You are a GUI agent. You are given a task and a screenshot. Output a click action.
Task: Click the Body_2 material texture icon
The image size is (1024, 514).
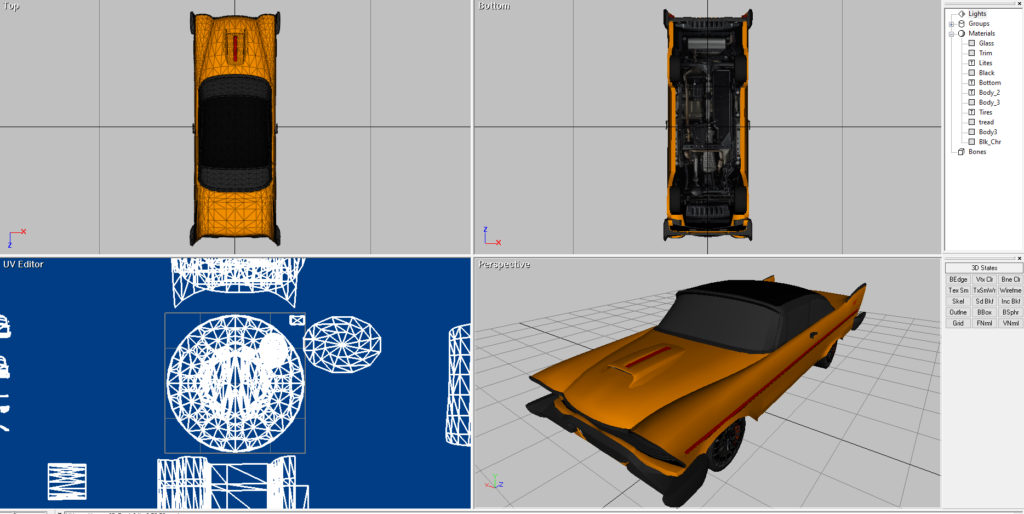[971, 93]
